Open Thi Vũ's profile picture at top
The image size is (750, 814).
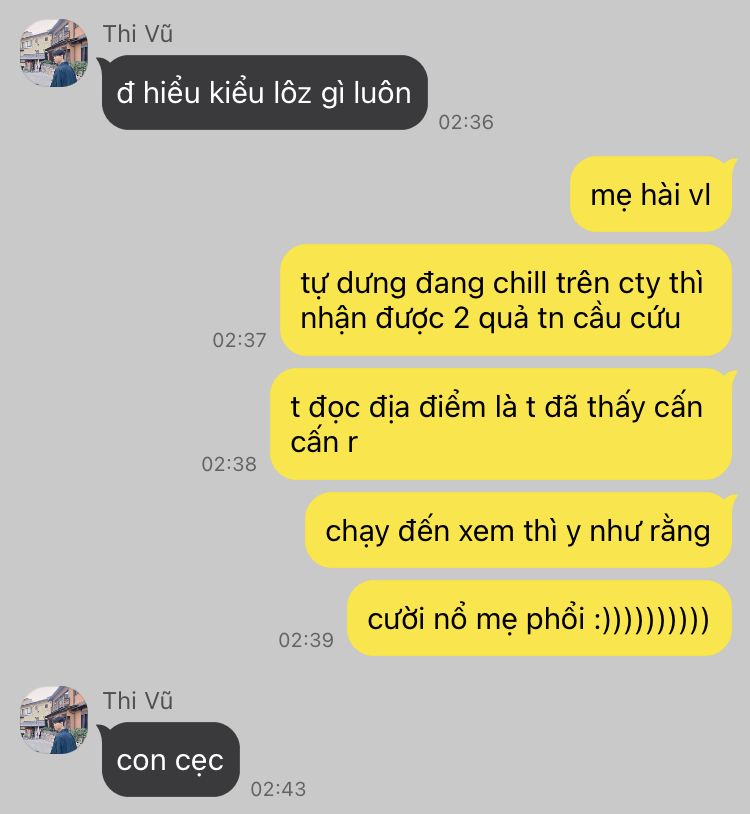pos(53,53)
